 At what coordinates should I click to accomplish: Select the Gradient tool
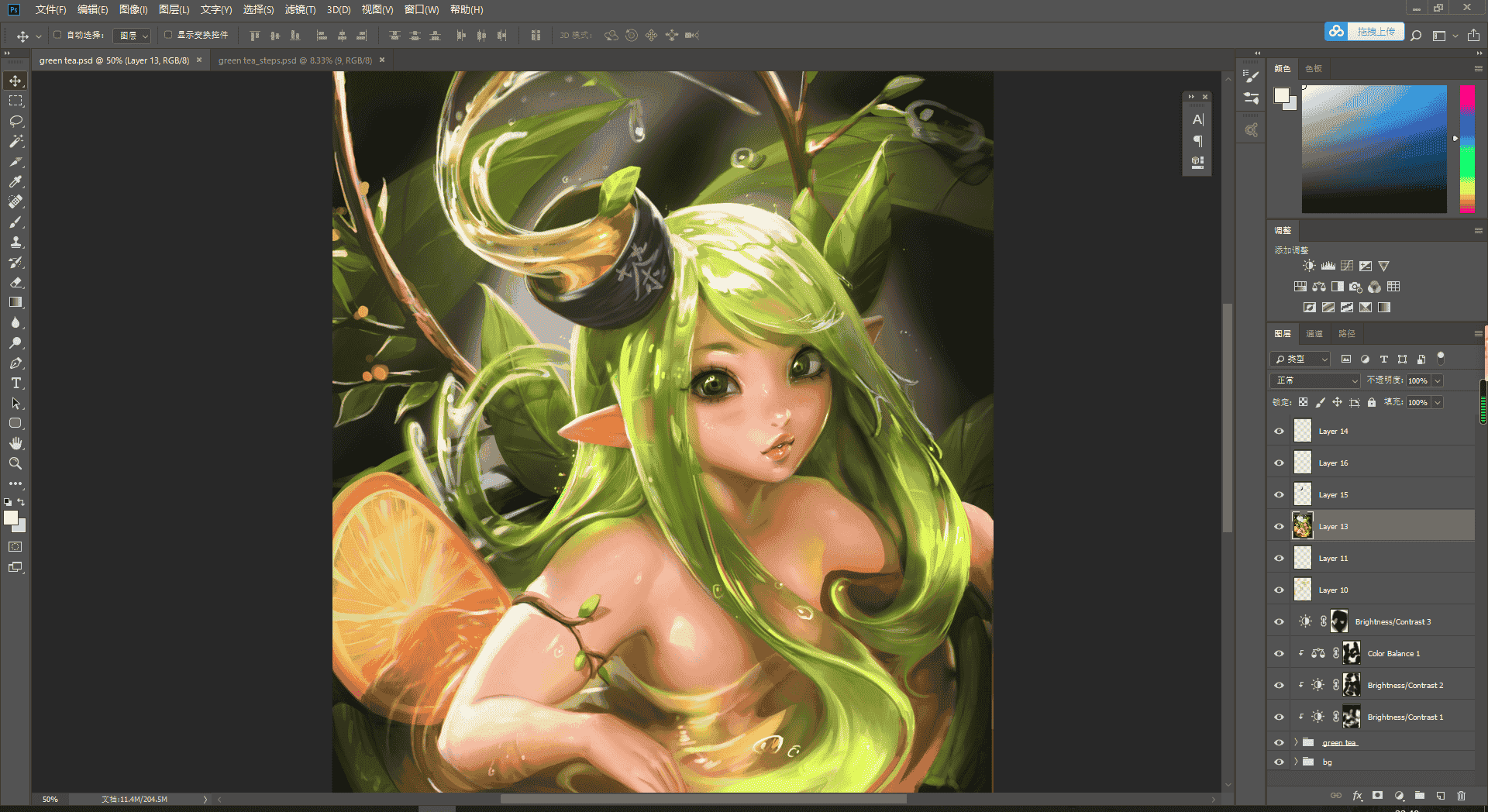[x=15, y=302]
